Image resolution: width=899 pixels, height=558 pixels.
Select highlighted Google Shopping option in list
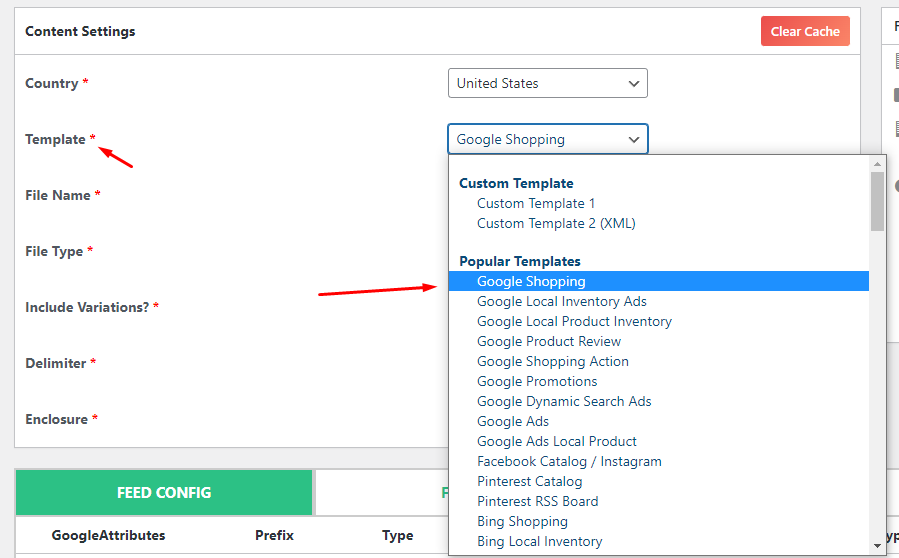658,281
